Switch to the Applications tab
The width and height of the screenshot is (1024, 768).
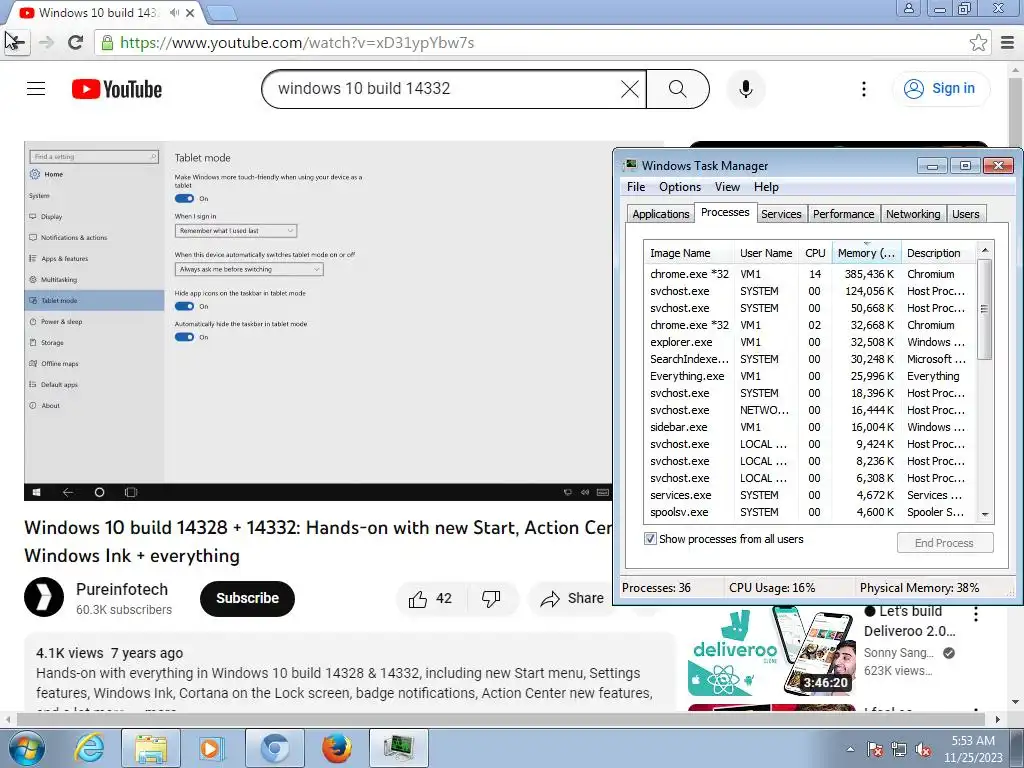click(660, 214)
